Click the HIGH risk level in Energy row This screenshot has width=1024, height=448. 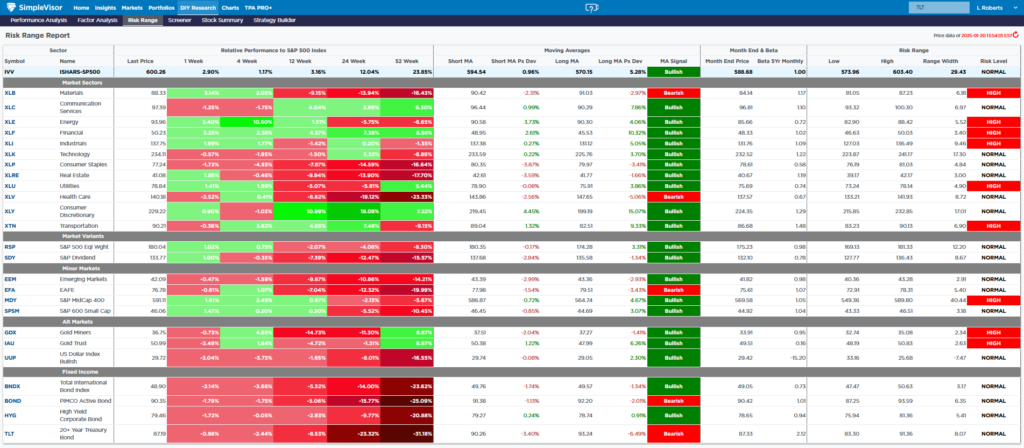[993, 122]
